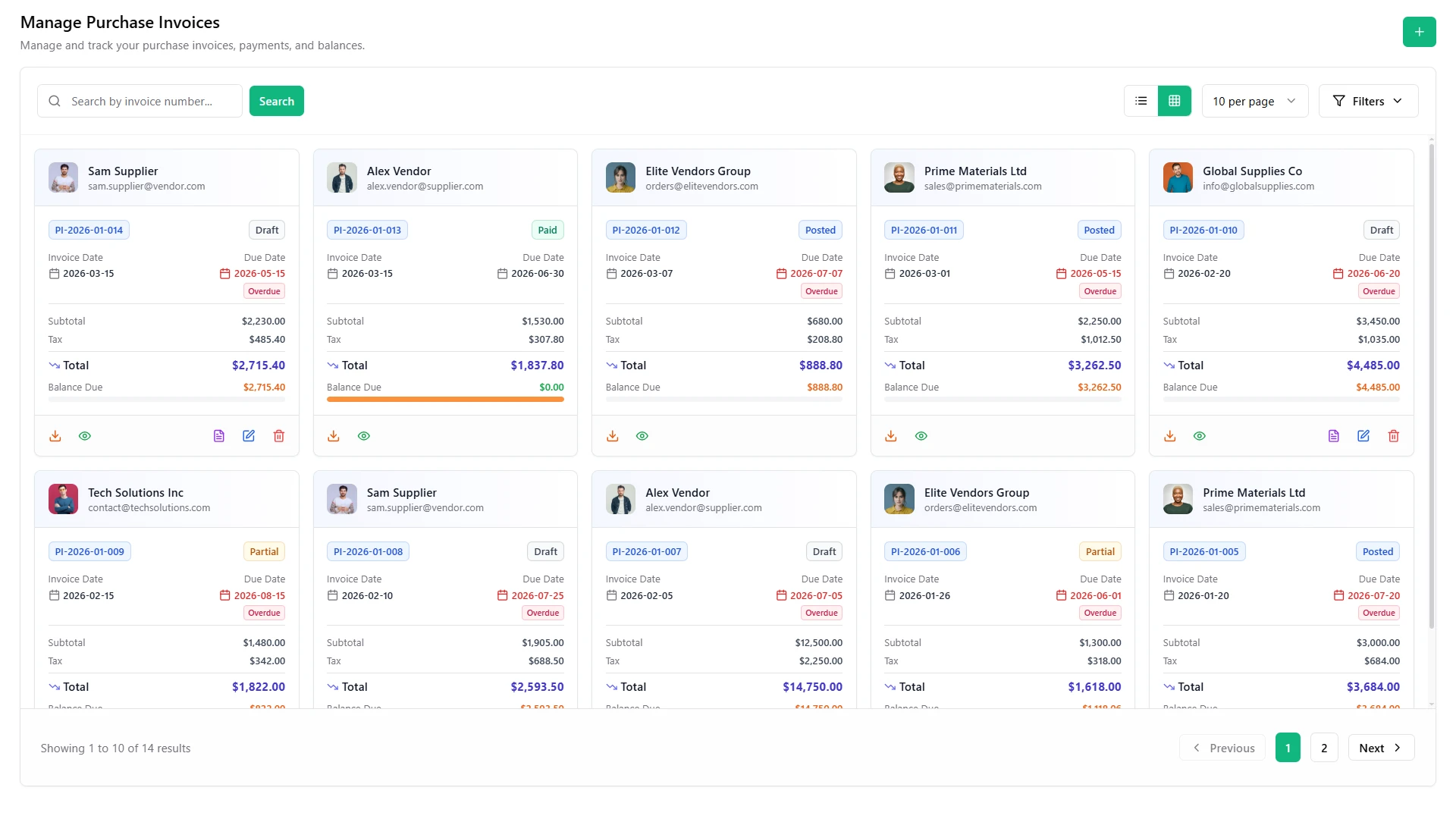Delete invoice PI-2026-01-014

pyautogui.click(x=279, y=436)
